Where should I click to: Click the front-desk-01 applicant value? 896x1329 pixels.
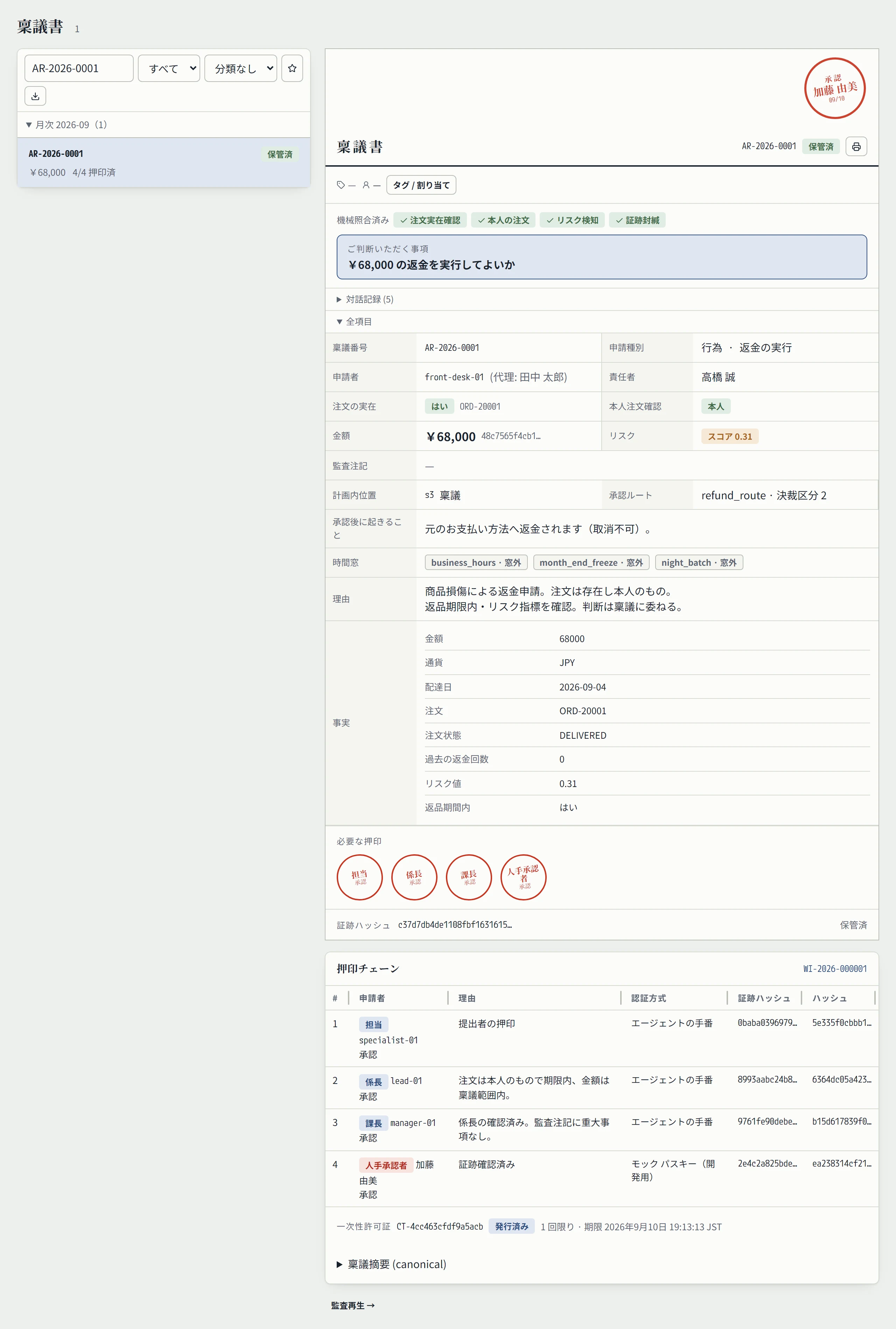pos(454,377)
